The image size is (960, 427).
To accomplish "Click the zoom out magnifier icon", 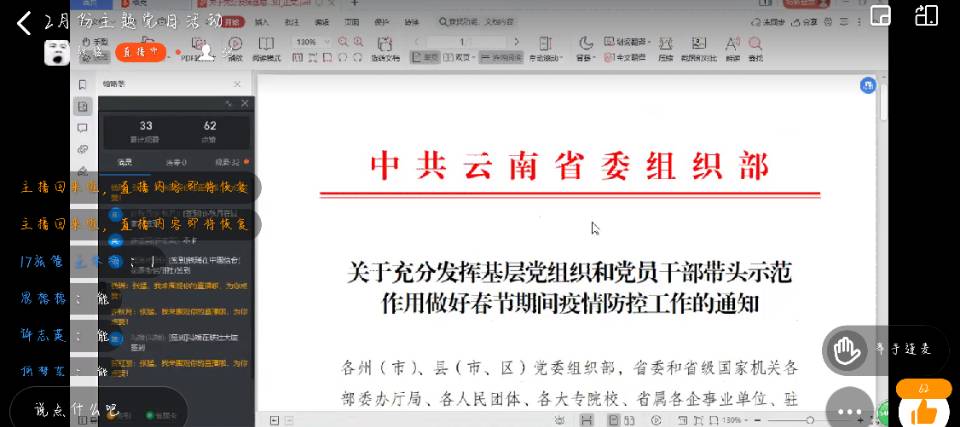I will click(x=342, y=42).
